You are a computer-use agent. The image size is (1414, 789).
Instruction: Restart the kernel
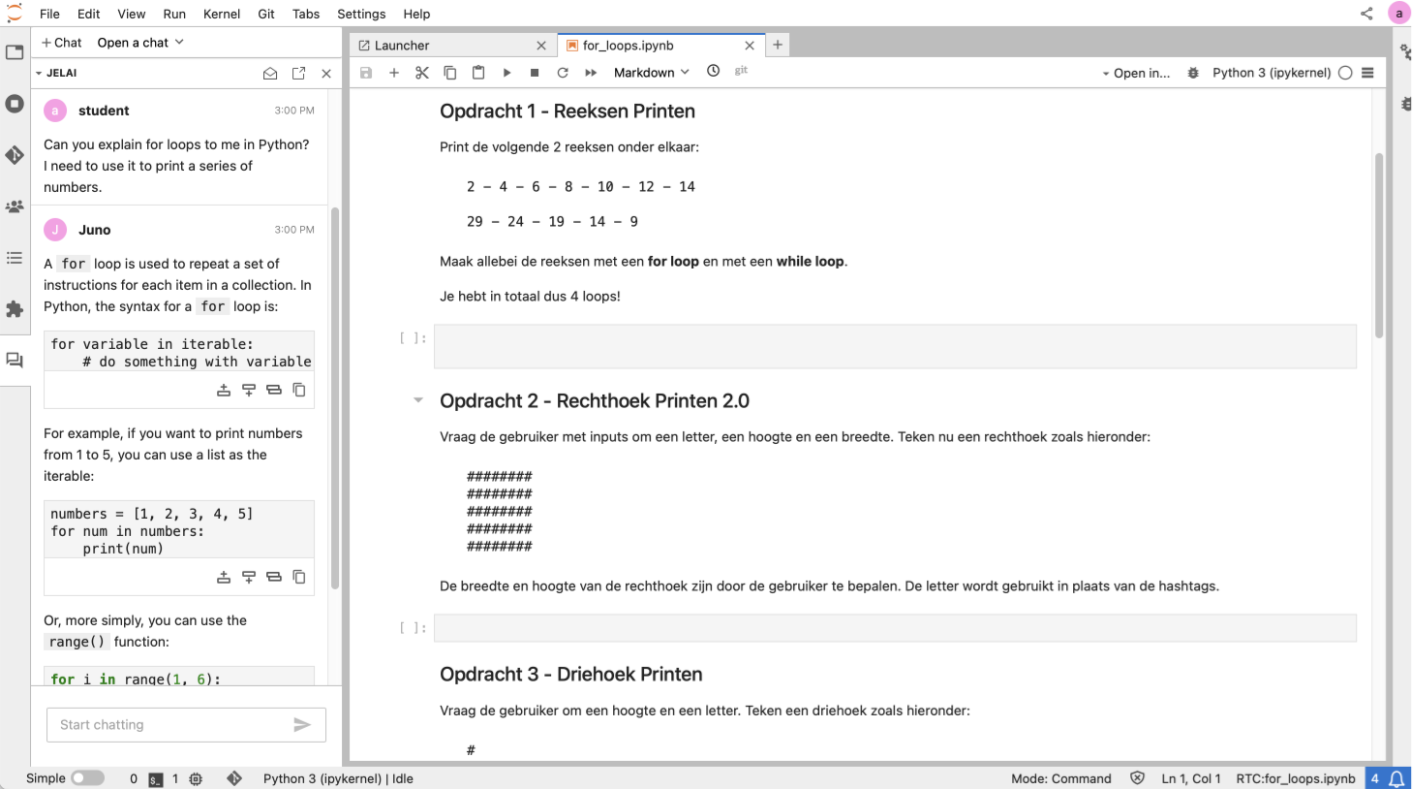pyautogui.click(x=563, y=73)
